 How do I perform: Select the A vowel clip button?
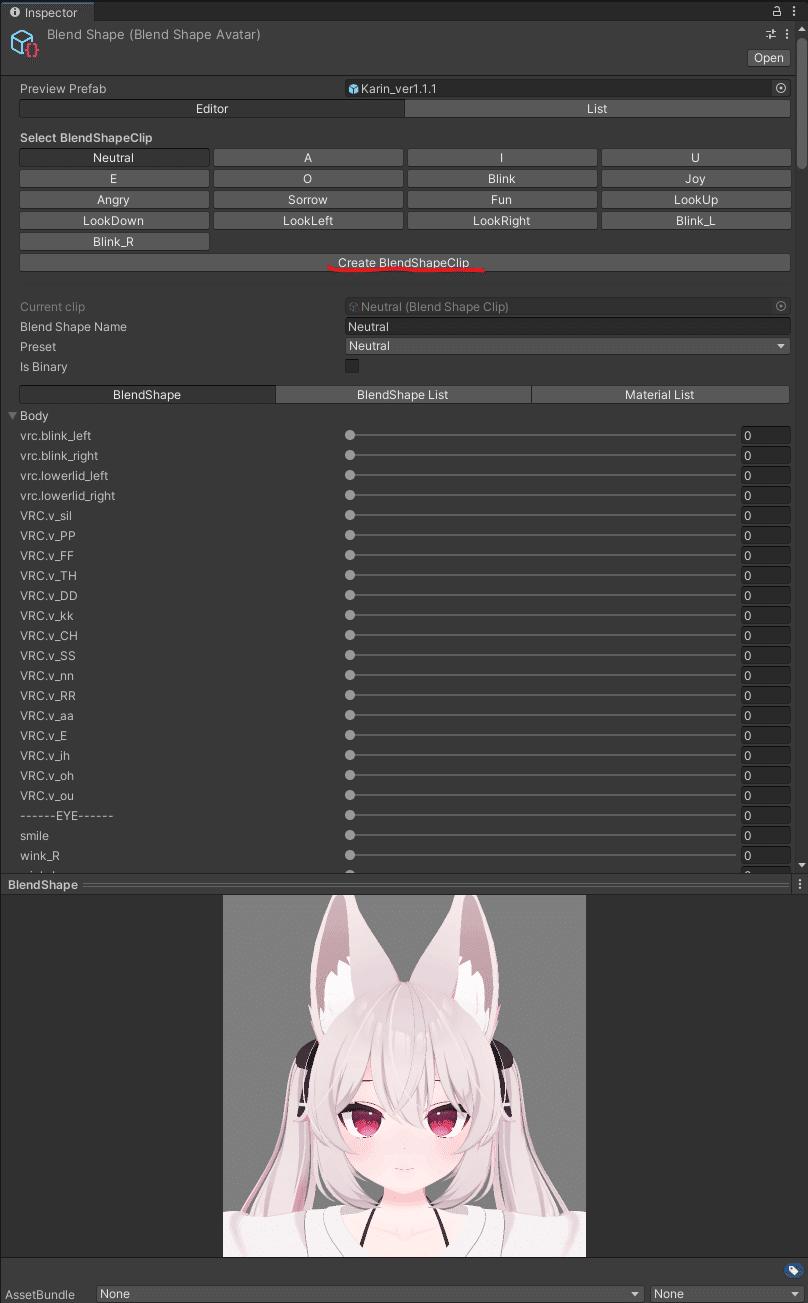308,158
